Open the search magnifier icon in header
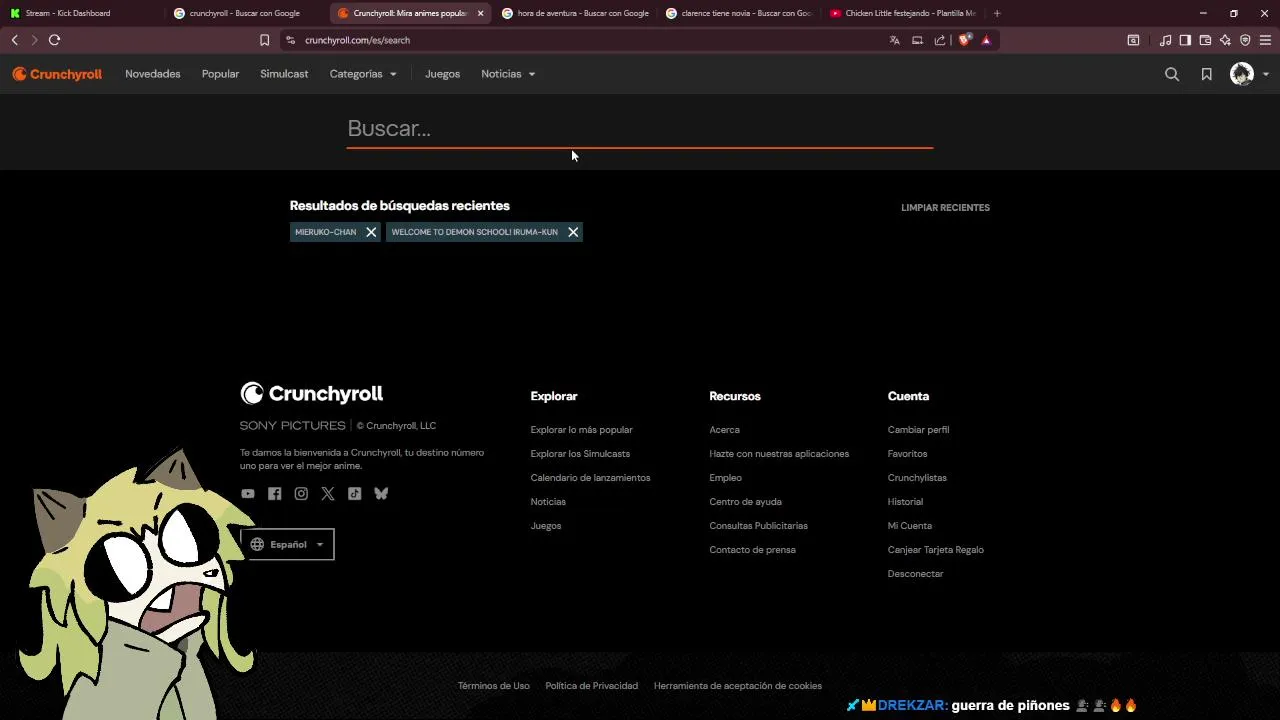 pyautogui.click(x=1172, y=74)
